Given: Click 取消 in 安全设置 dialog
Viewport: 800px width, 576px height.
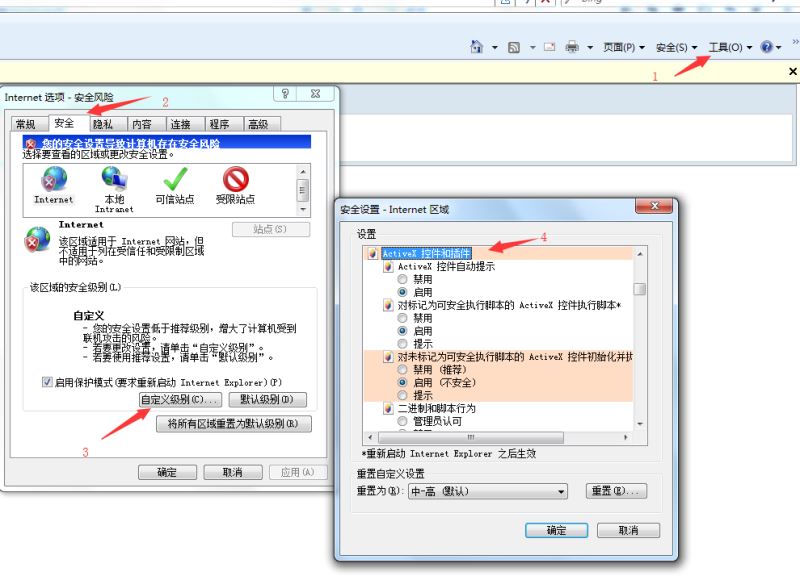Looking at the screenshot, I should (x=629, y=531).
